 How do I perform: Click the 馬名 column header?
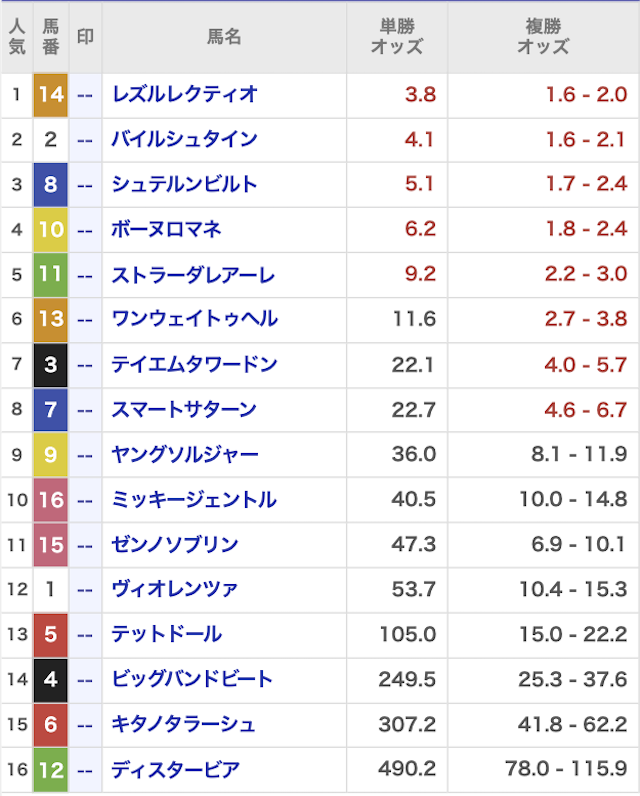224,37
